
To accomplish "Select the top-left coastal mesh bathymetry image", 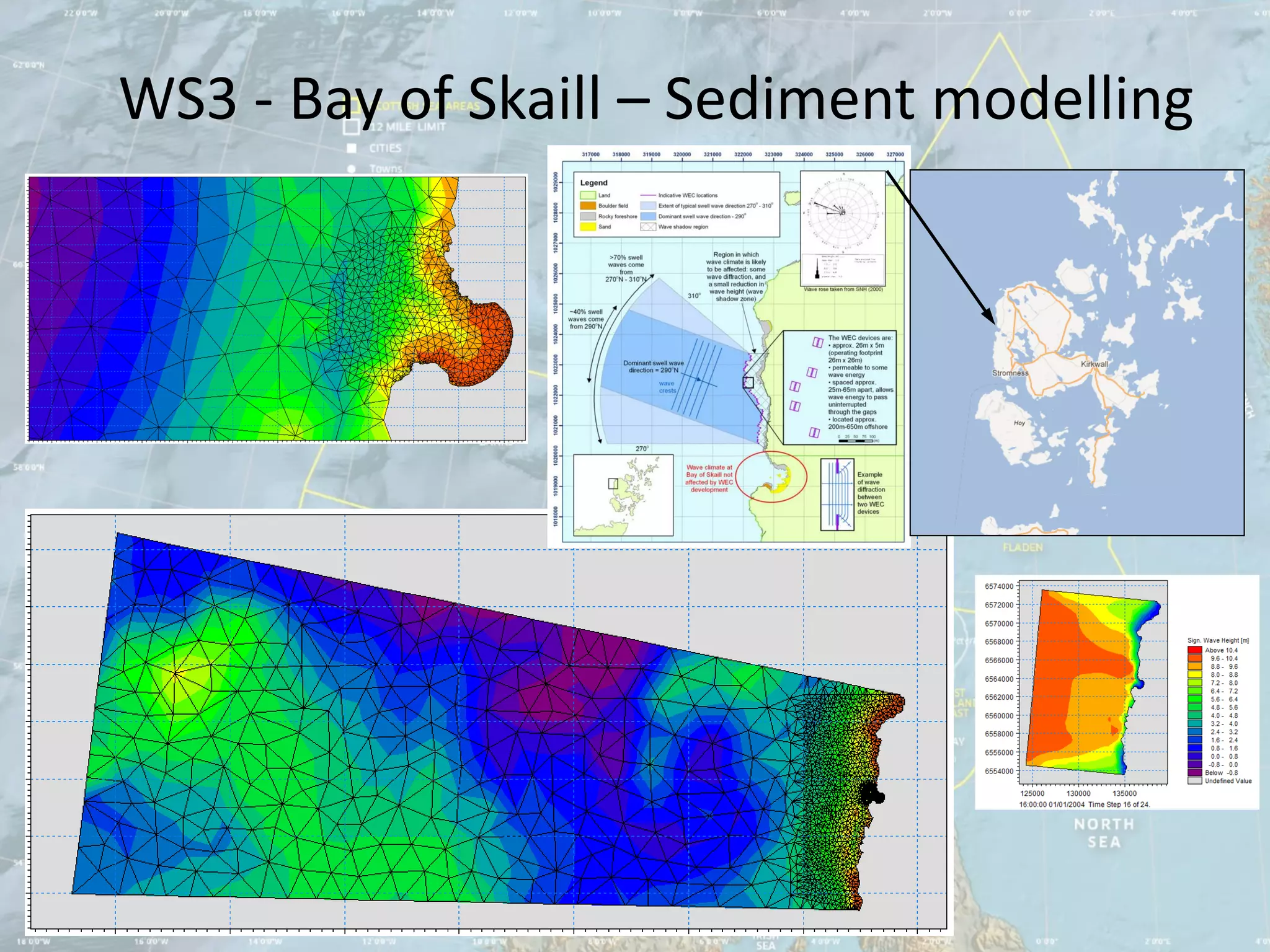I will [x=277, y=309].
